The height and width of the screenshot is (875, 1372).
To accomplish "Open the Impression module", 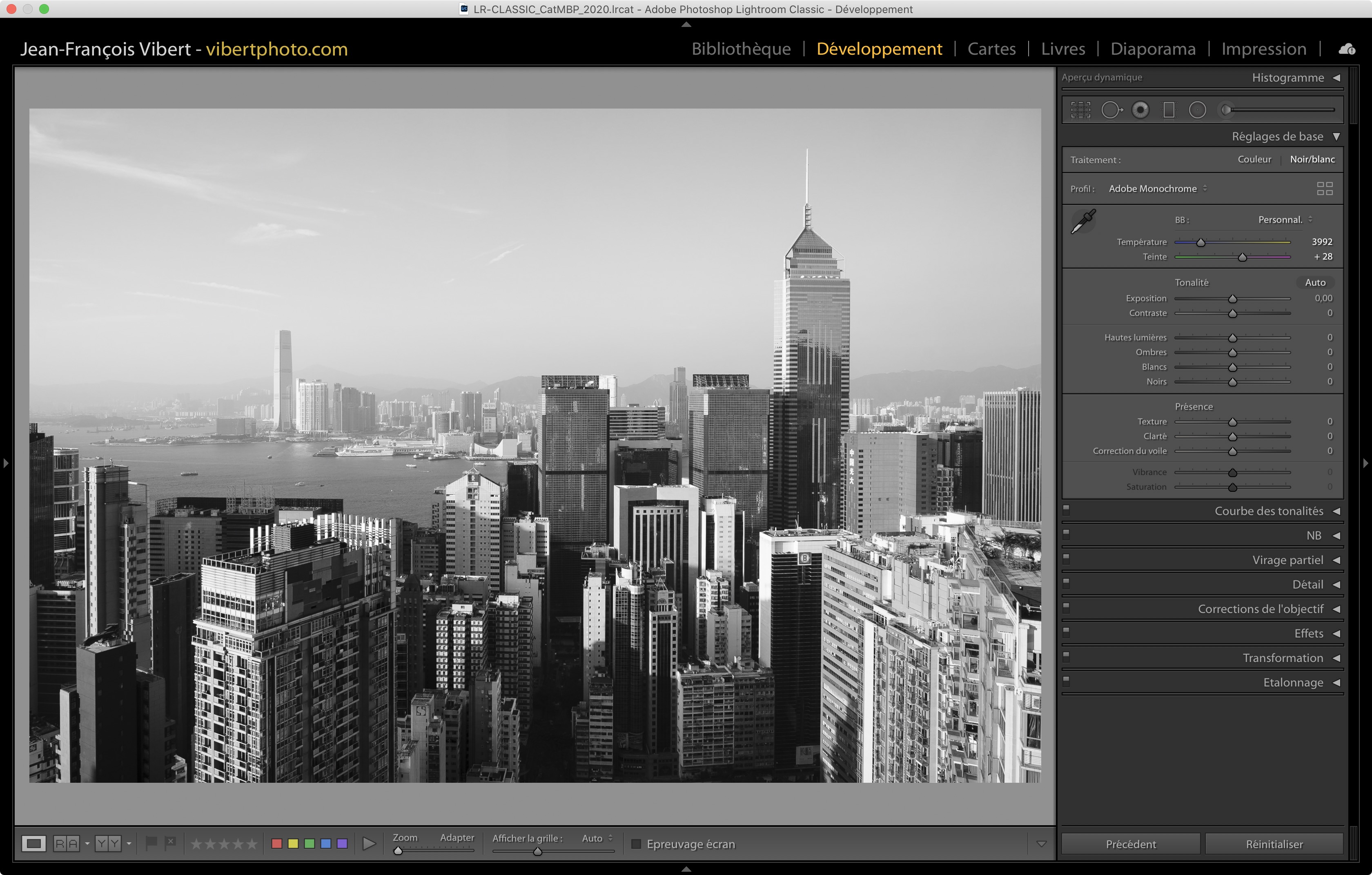I will pyautogui.click(x=1263, y=49).
